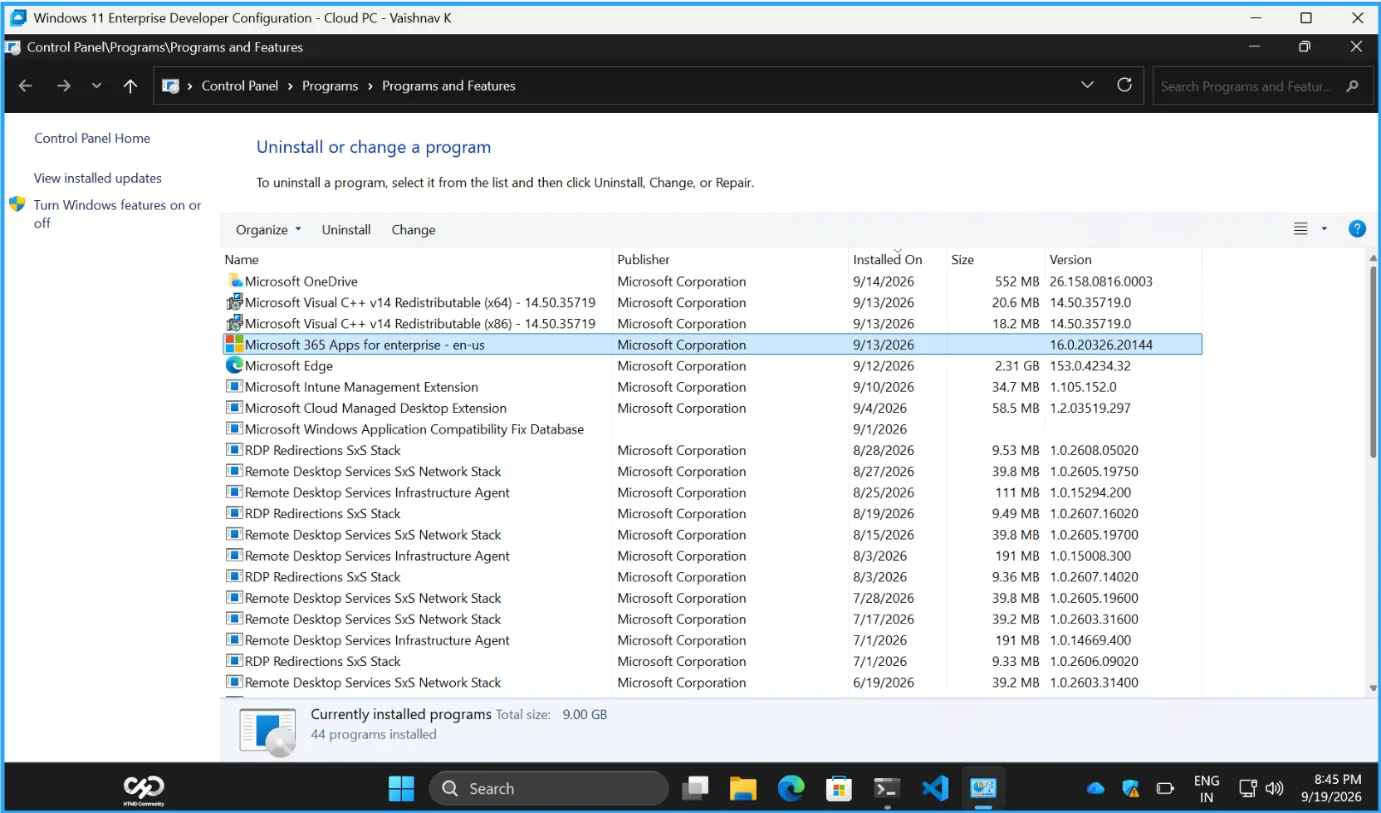Open the recent locations chevron
This screenshot has width=1381, height=813.
(97, 86)
